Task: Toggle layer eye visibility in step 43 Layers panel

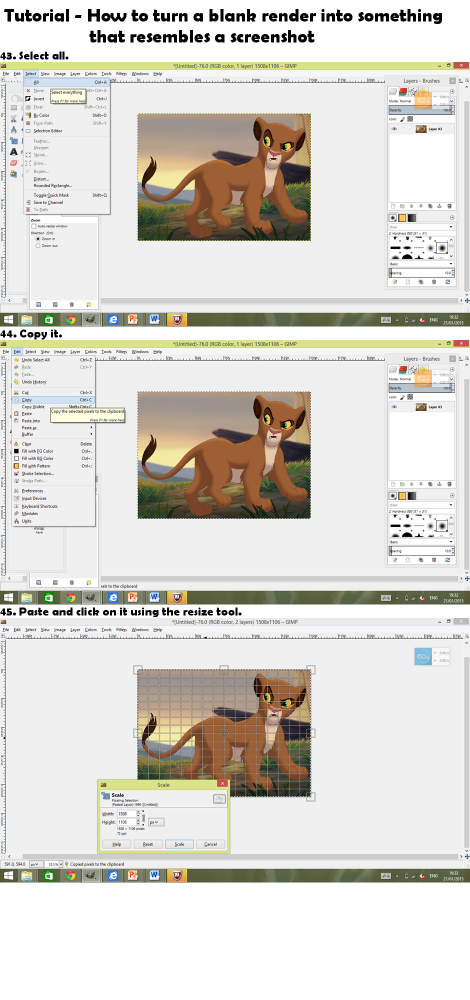Action: 394,129
